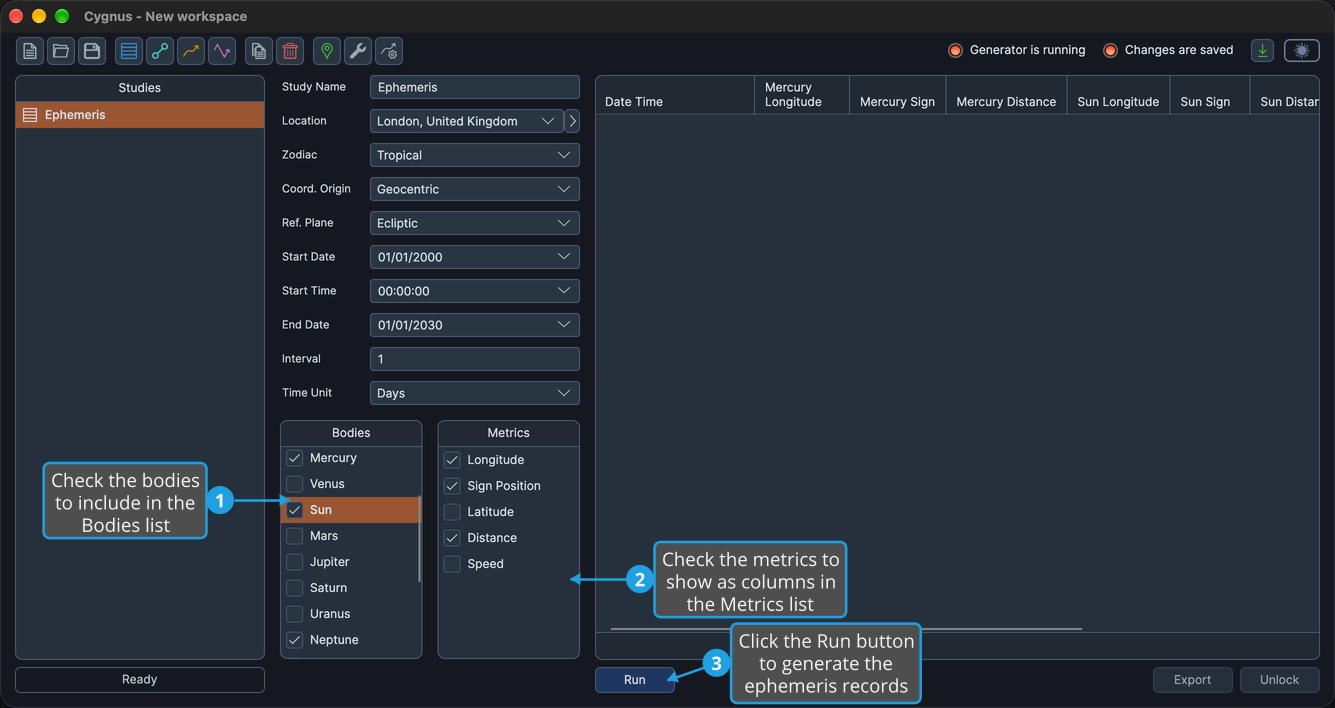1335x708 pixels.
Task: Expand the Time Unit Days dropdown
Action: pyautogui.click(x=474, y=393)
